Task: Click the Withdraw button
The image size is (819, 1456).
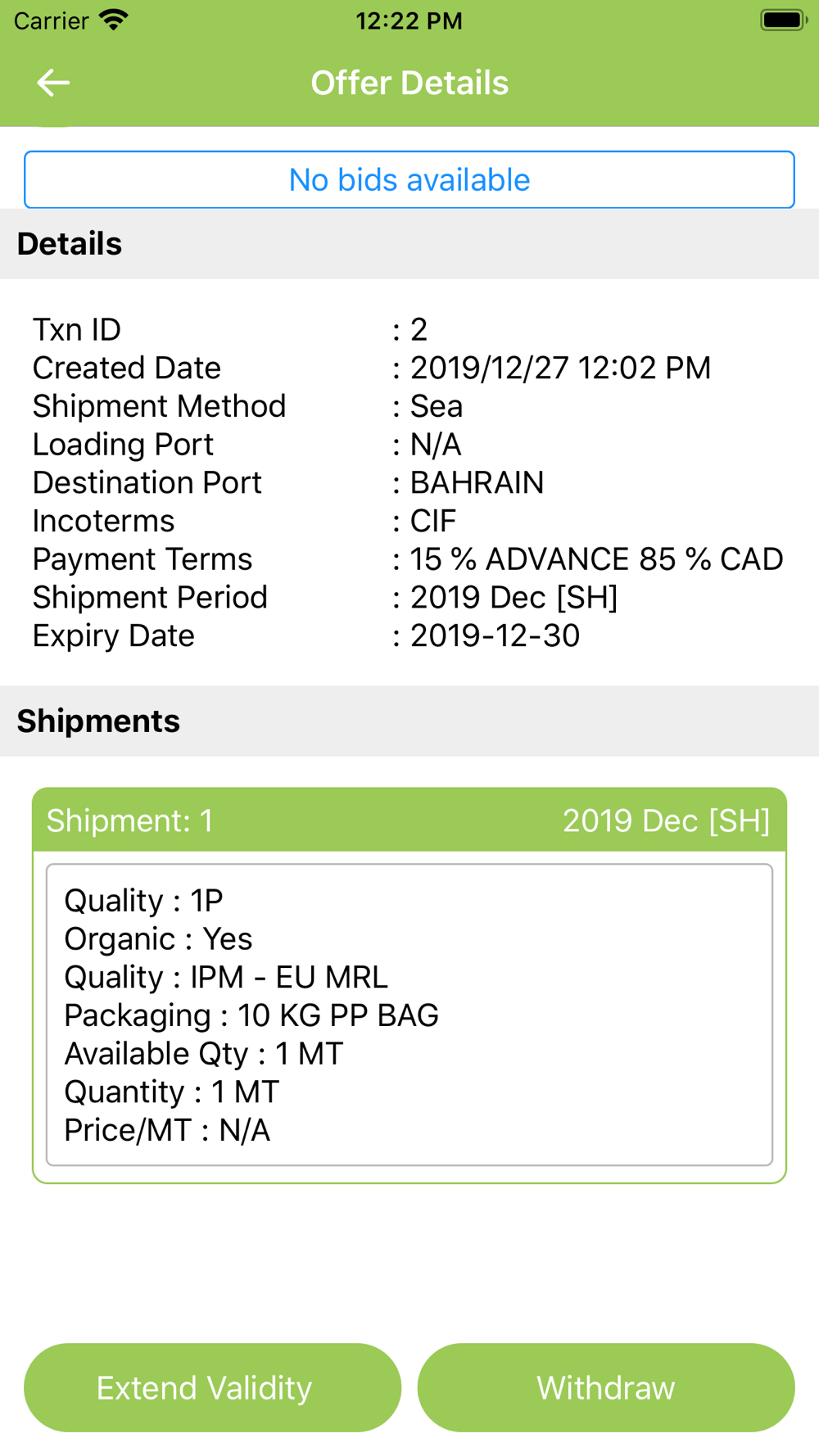Action: (606, 1387)
